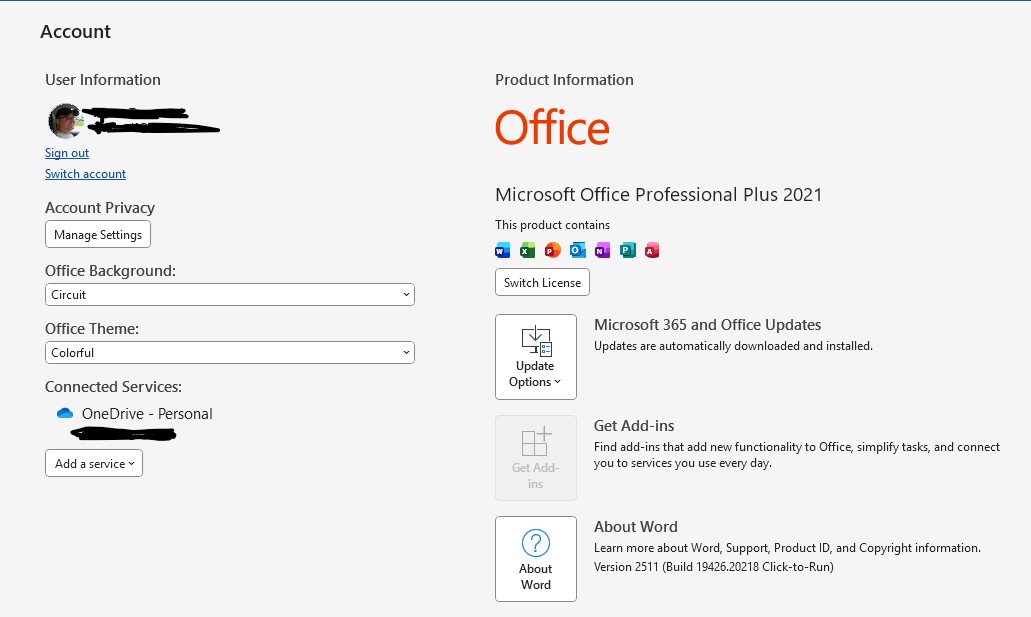Click the Get Add-ins button
The height and width of the screenshot is (617, 1031).
(536, 458)
